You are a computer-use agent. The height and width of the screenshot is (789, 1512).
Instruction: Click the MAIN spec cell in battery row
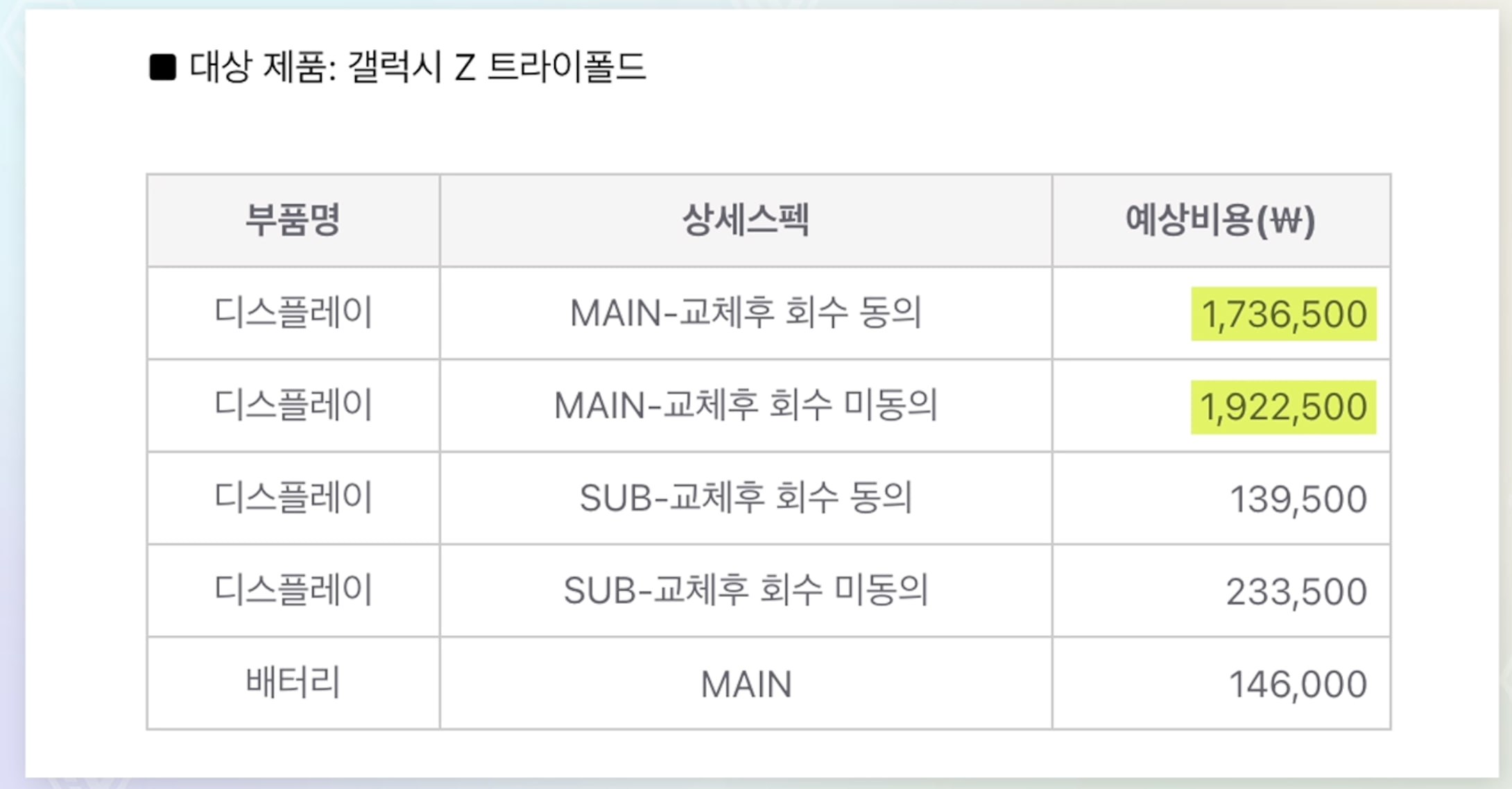tap(746, 684)
